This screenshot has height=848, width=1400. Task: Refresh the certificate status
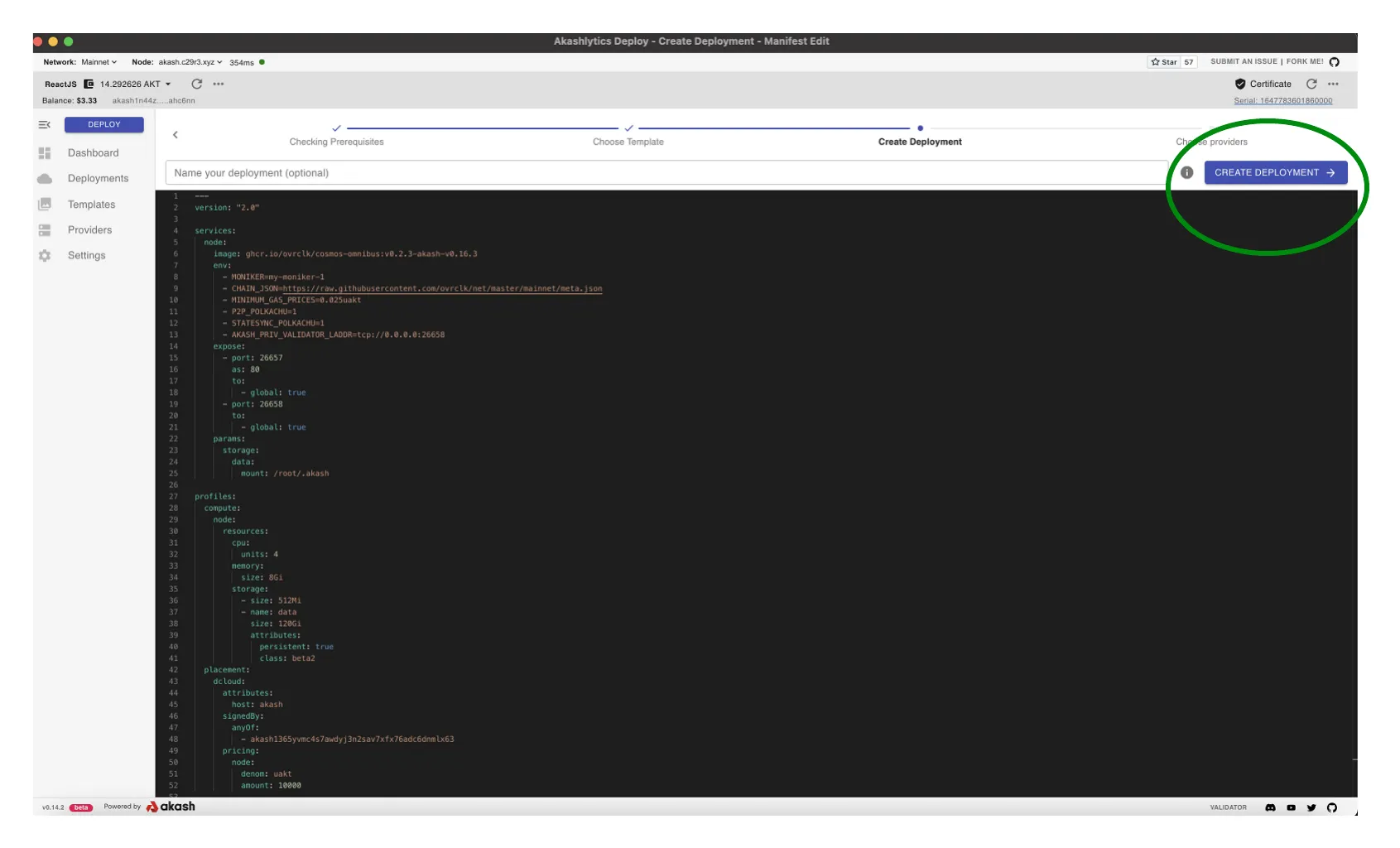pyautogui.click(x=1311, y=84)
